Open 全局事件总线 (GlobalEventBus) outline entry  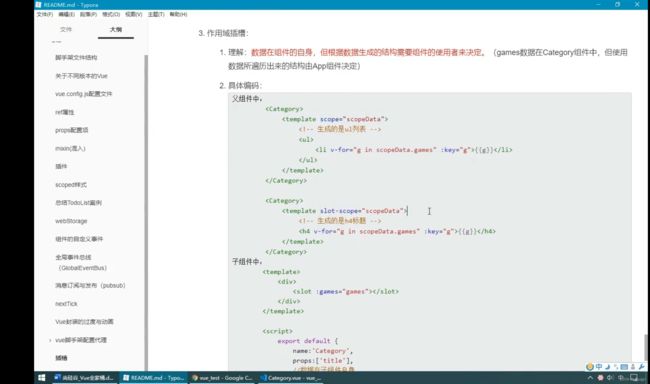[81, 262]
